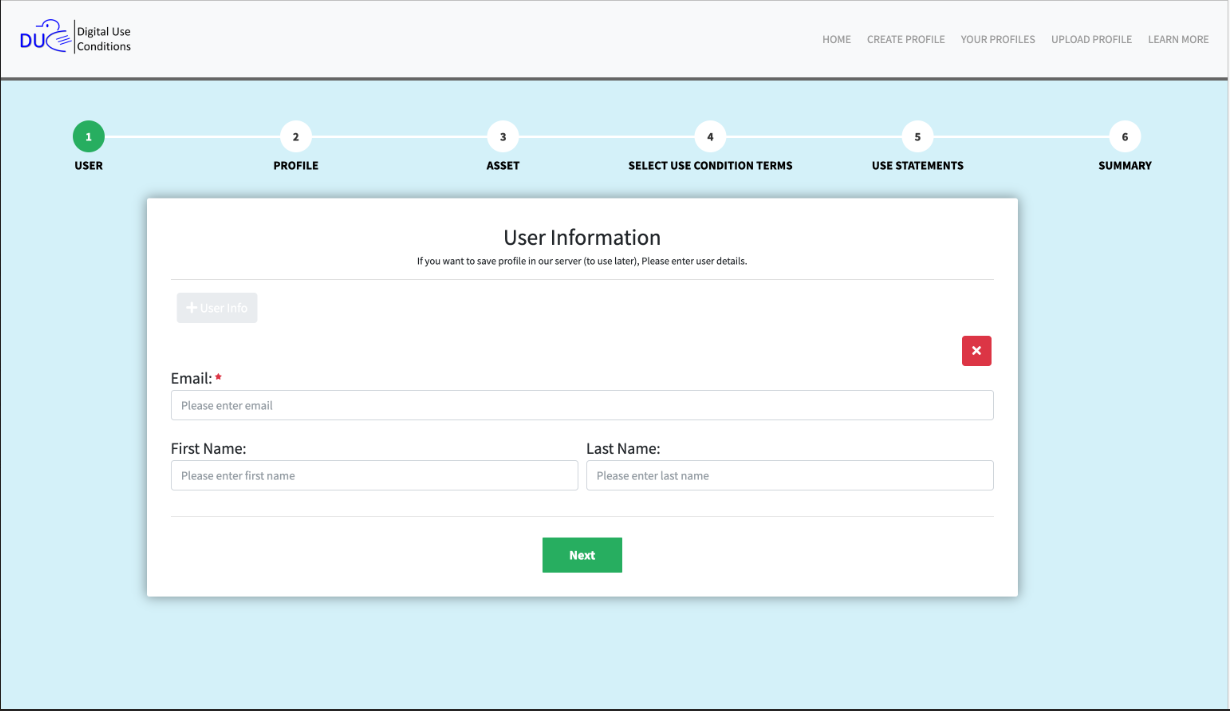1230x711 pixels.
Task: Go to step 2 Profile circle
Action: coord(295,137)
